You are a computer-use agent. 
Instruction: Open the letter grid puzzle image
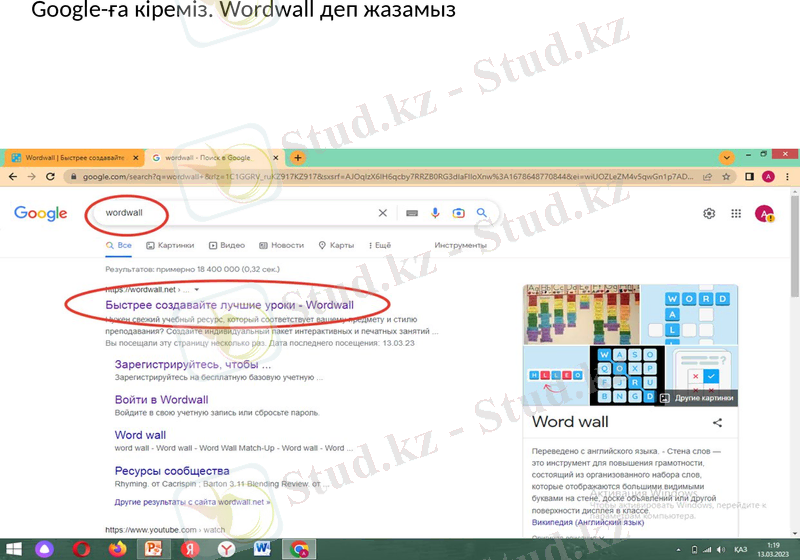tap(627, 375)
